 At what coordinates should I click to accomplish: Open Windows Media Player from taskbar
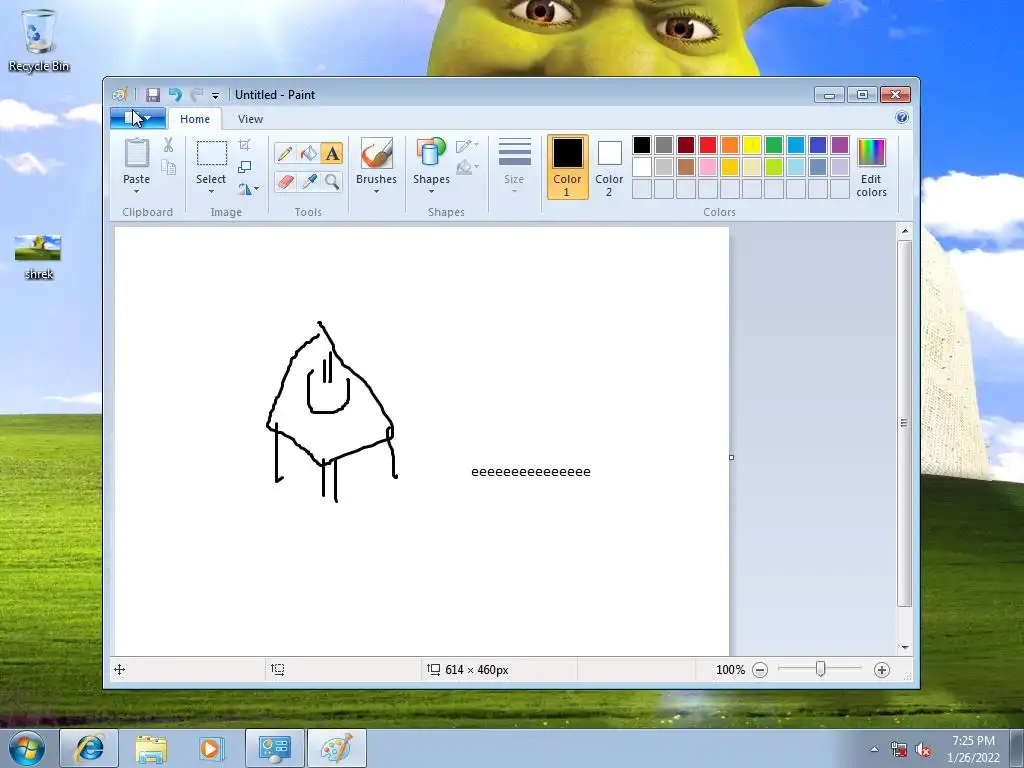(x=211, y=748)
